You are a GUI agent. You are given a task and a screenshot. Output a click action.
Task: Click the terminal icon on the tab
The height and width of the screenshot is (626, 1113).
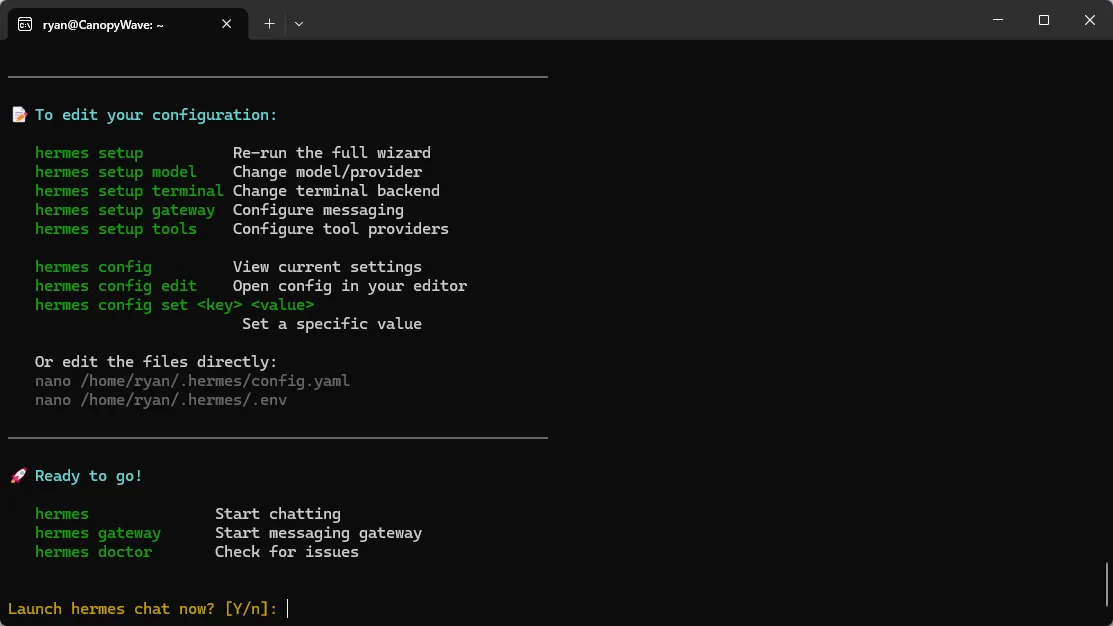(25, 24)
